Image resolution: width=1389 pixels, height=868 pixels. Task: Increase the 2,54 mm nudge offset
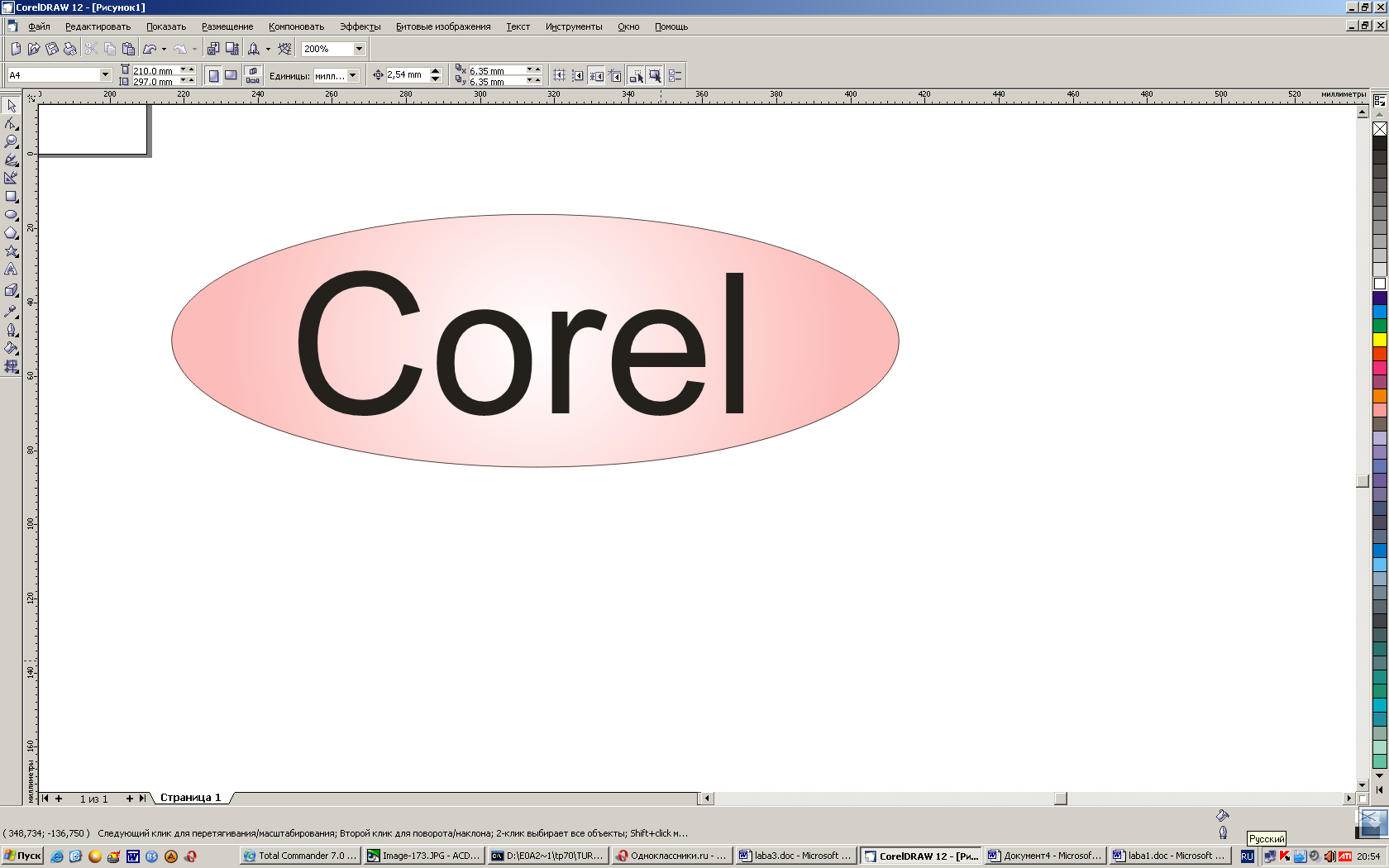pos(436,71)
